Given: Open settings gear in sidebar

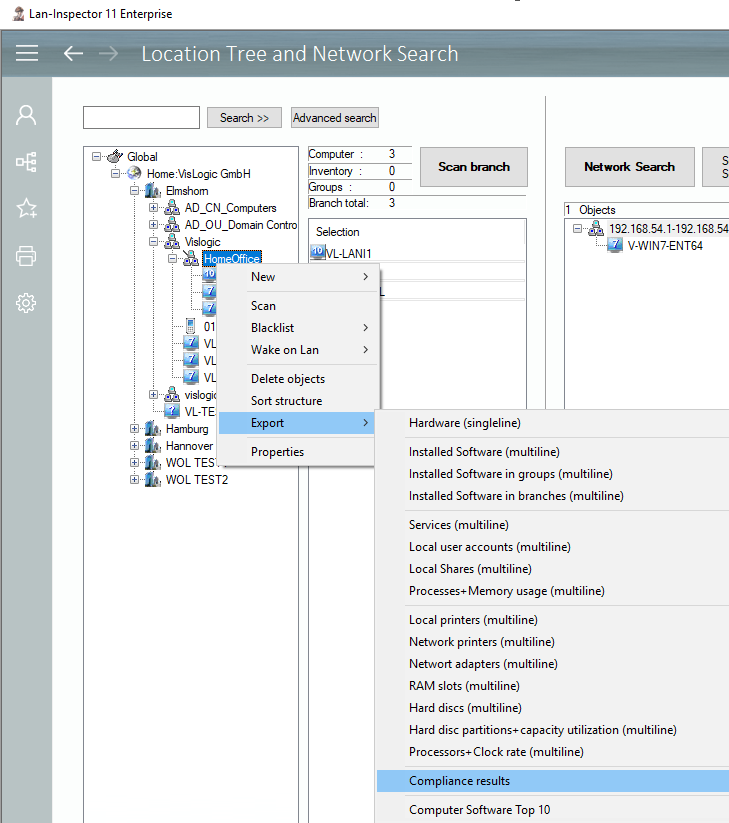Looking at the screenshot, I should coord(27,303).
